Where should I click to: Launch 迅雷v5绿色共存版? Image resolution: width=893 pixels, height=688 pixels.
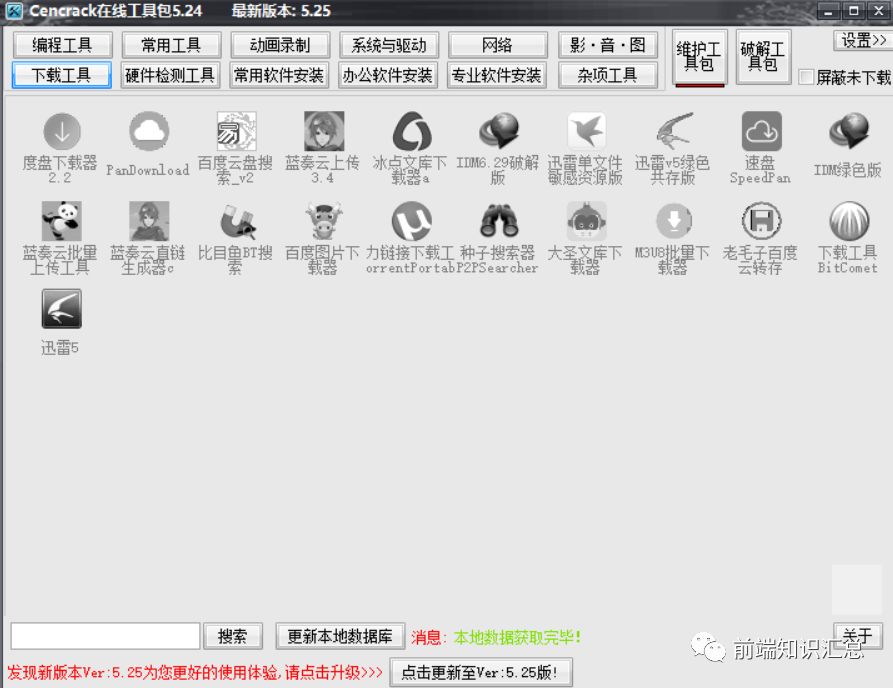point(674,132)
